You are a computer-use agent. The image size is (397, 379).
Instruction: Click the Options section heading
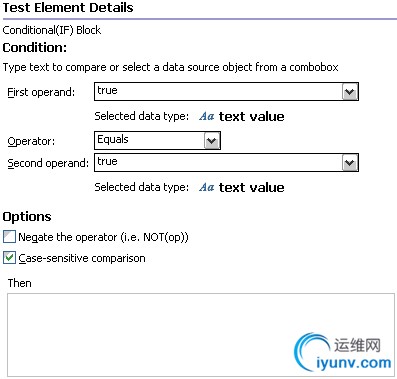pos(27,217)
